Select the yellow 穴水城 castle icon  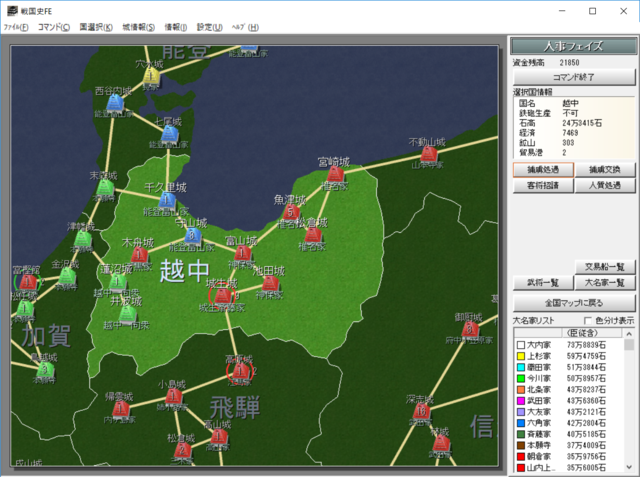pos(151,76)
